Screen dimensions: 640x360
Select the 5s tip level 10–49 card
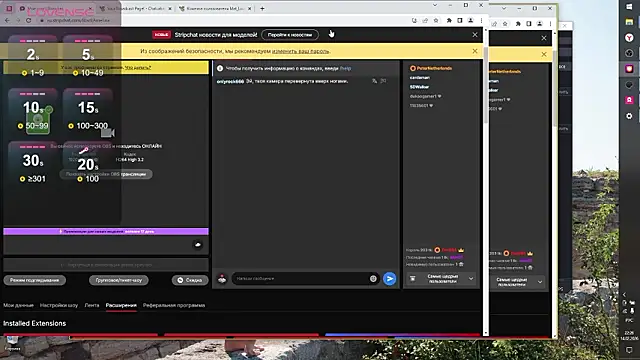point(88,57)
